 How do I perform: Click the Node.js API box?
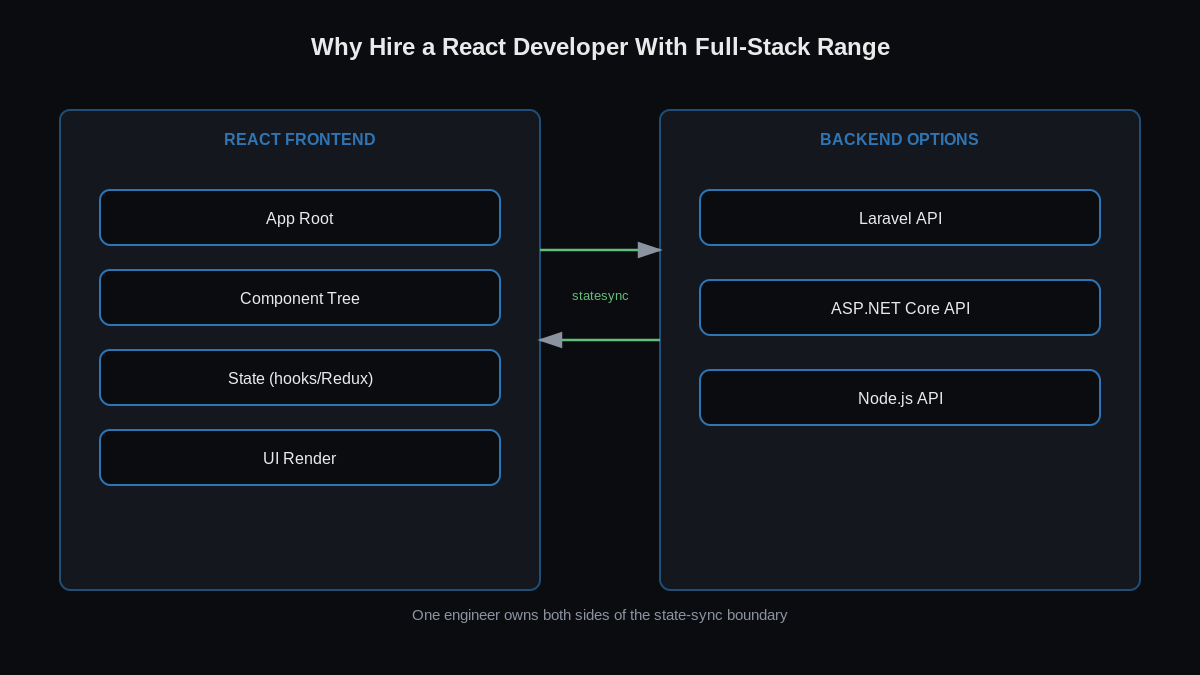(900, 398)
